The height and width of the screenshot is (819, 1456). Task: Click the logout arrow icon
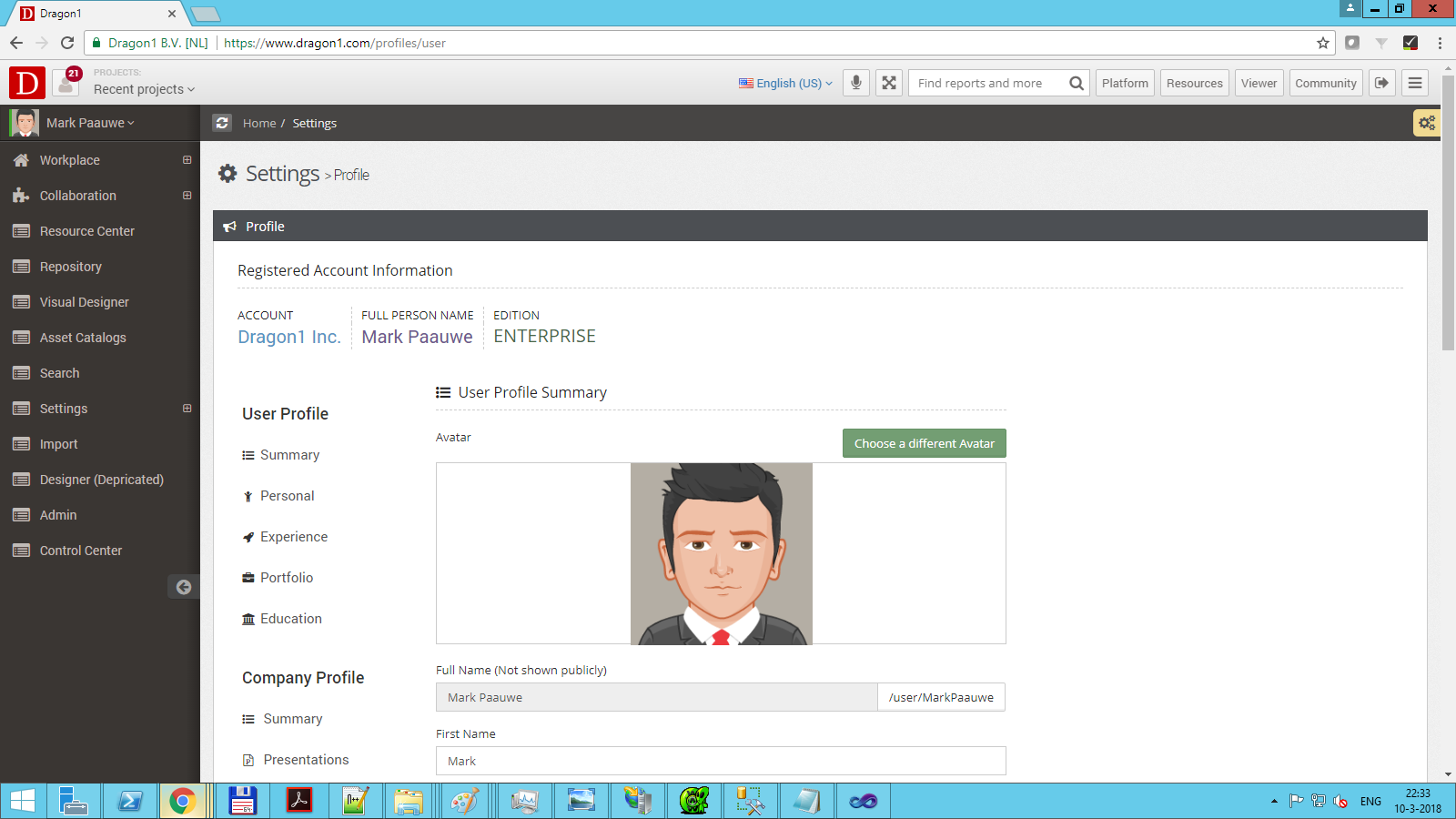pyautogui.click(x=1382, y=83)
